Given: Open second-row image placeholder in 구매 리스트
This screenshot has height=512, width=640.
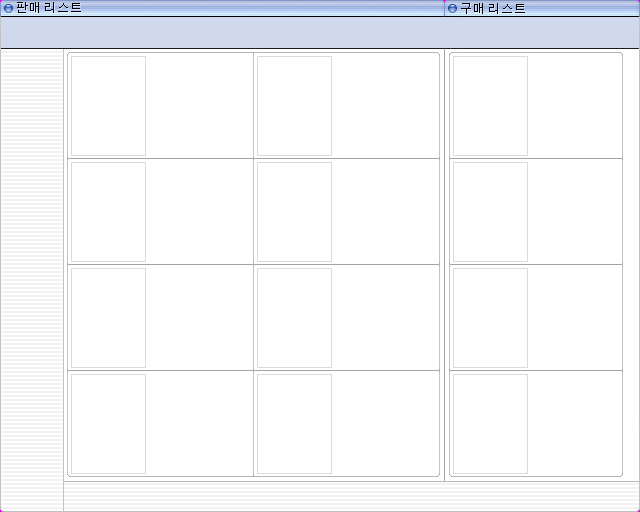Looking at the screenshot, I should point(490,212).
